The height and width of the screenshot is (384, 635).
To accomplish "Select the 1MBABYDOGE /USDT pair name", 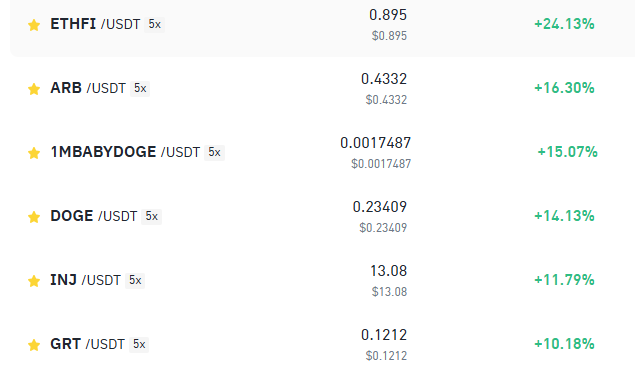I will coord(125,152).
